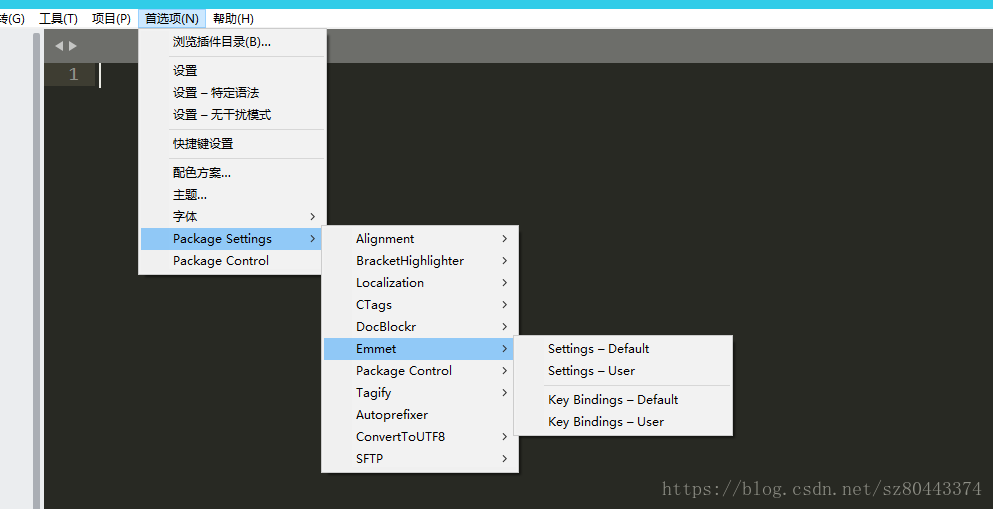Expand the Tagify submenu
The image size is (993, 509).
[420, 393]
